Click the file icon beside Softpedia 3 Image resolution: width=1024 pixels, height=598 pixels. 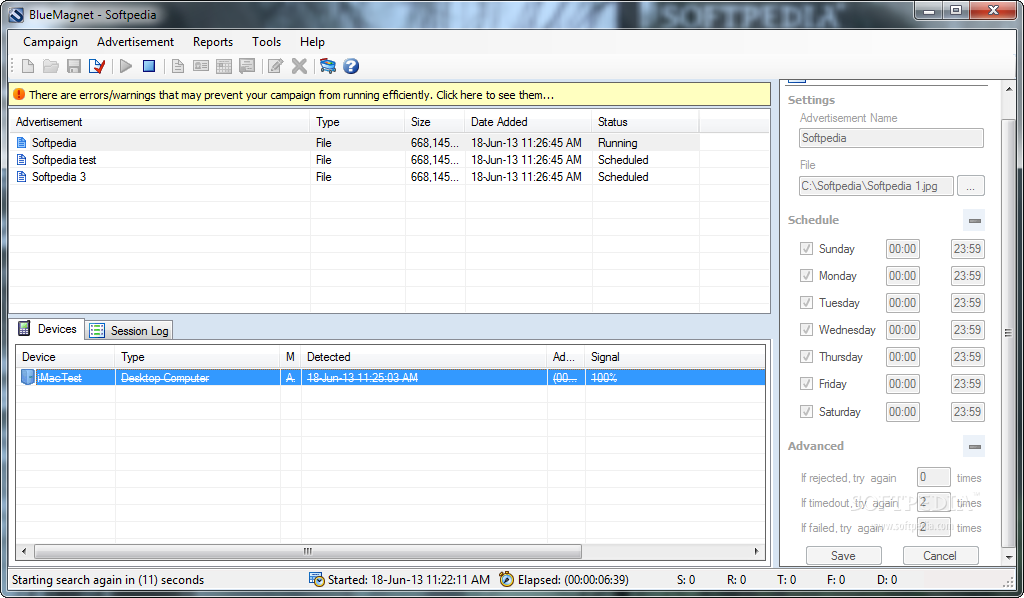(x=22, y=177)
